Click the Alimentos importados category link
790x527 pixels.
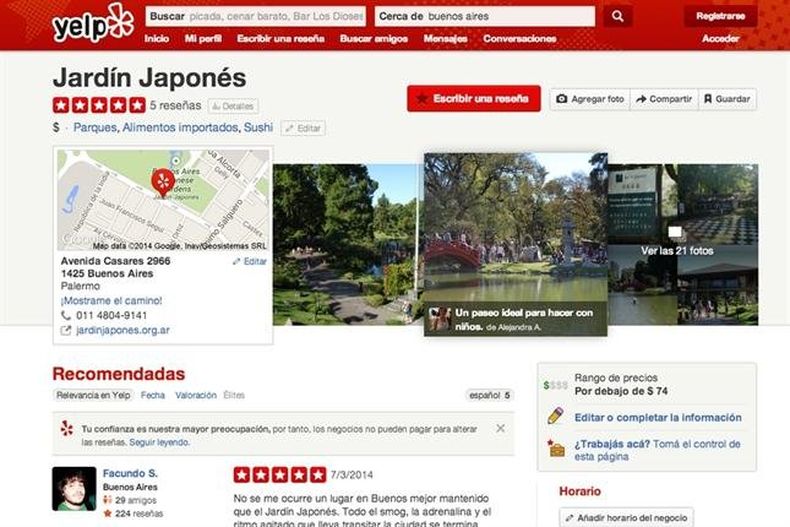click(x=180, y=127)
